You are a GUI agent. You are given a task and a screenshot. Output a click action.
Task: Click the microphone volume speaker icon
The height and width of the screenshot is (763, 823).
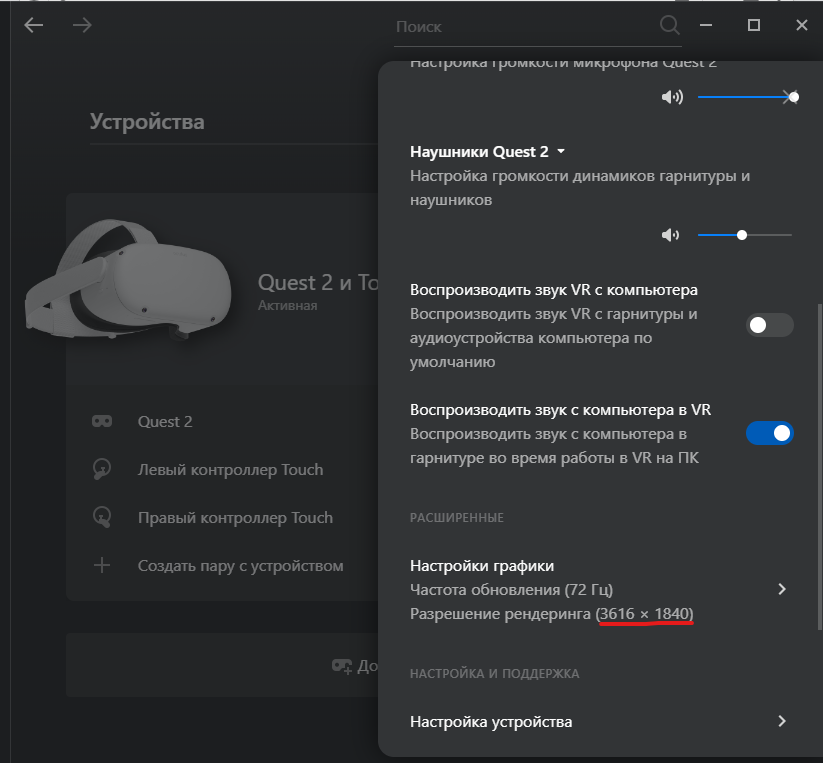coord(672,97)
